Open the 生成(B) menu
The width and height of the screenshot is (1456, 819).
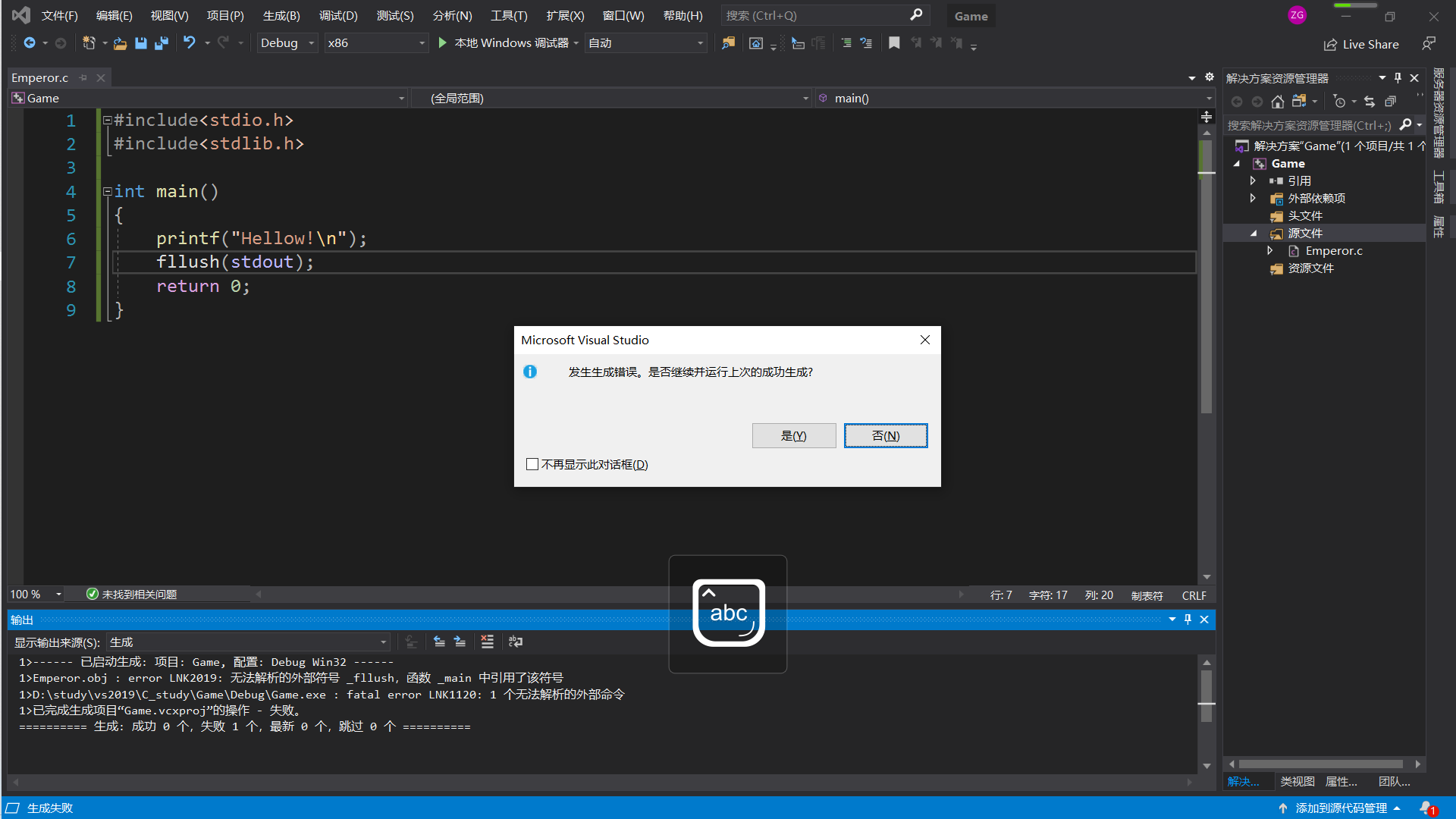(281, 15)
